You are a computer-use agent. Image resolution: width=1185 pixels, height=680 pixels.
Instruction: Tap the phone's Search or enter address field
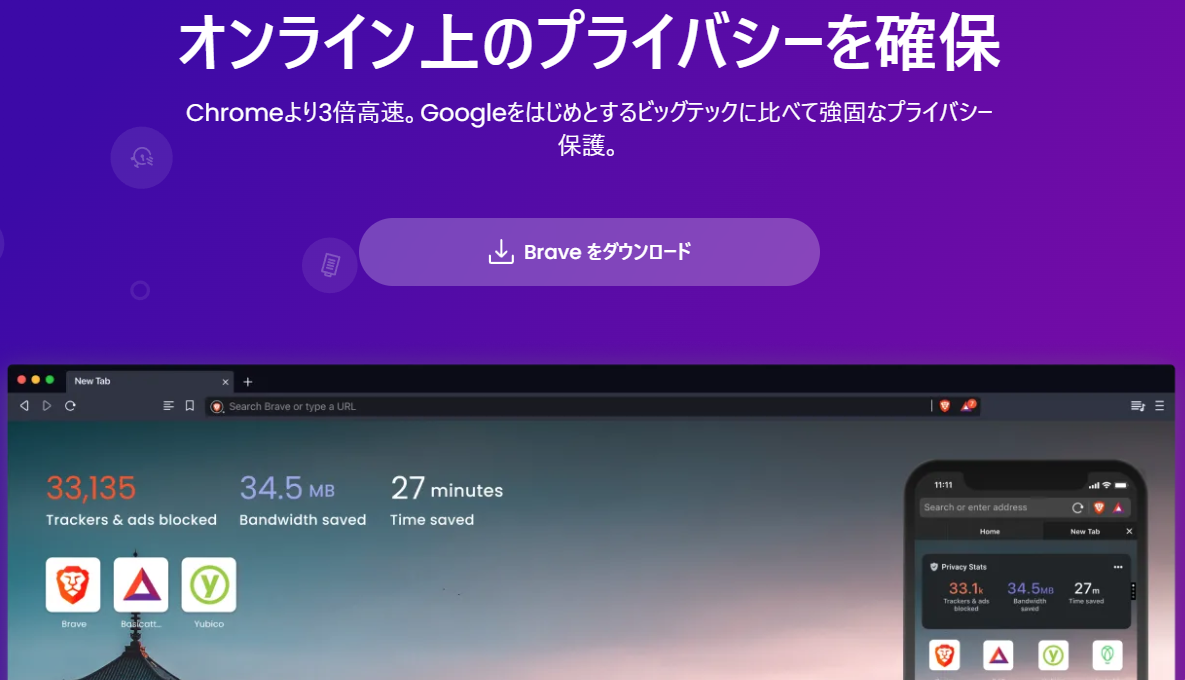click(993, 507)
